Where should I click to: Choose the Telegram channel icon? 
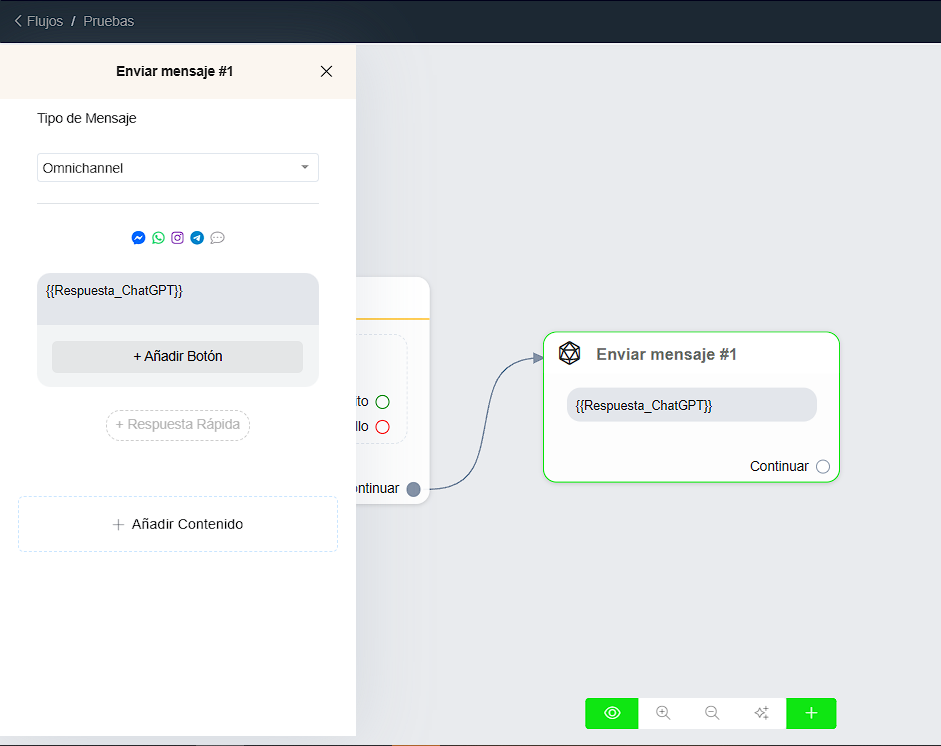[197, 238]
